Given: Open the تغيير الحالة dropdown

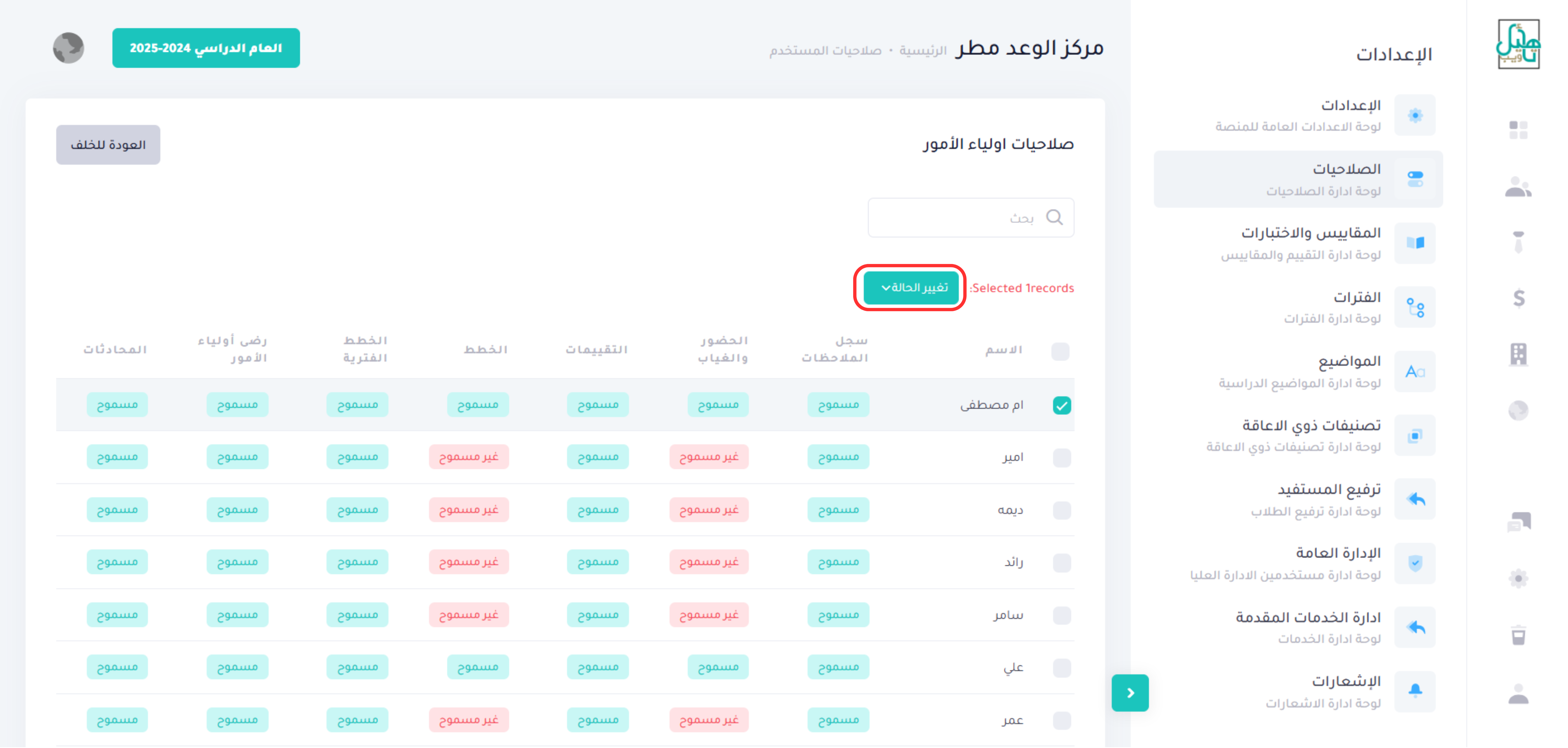Looking at the screenshot, I should click(x=911, y=288).
